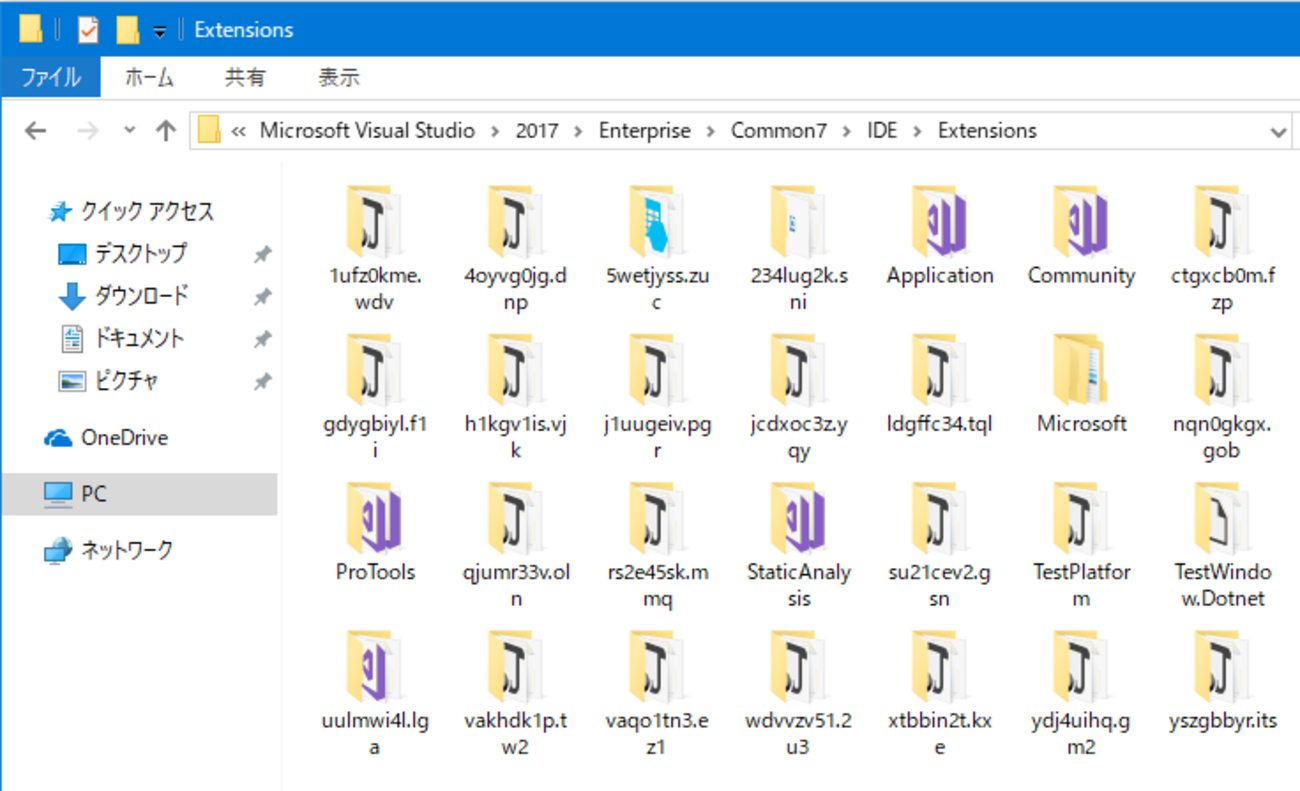Open the ProTools folder icon
1300x791 pixels.
click(374, 517)
